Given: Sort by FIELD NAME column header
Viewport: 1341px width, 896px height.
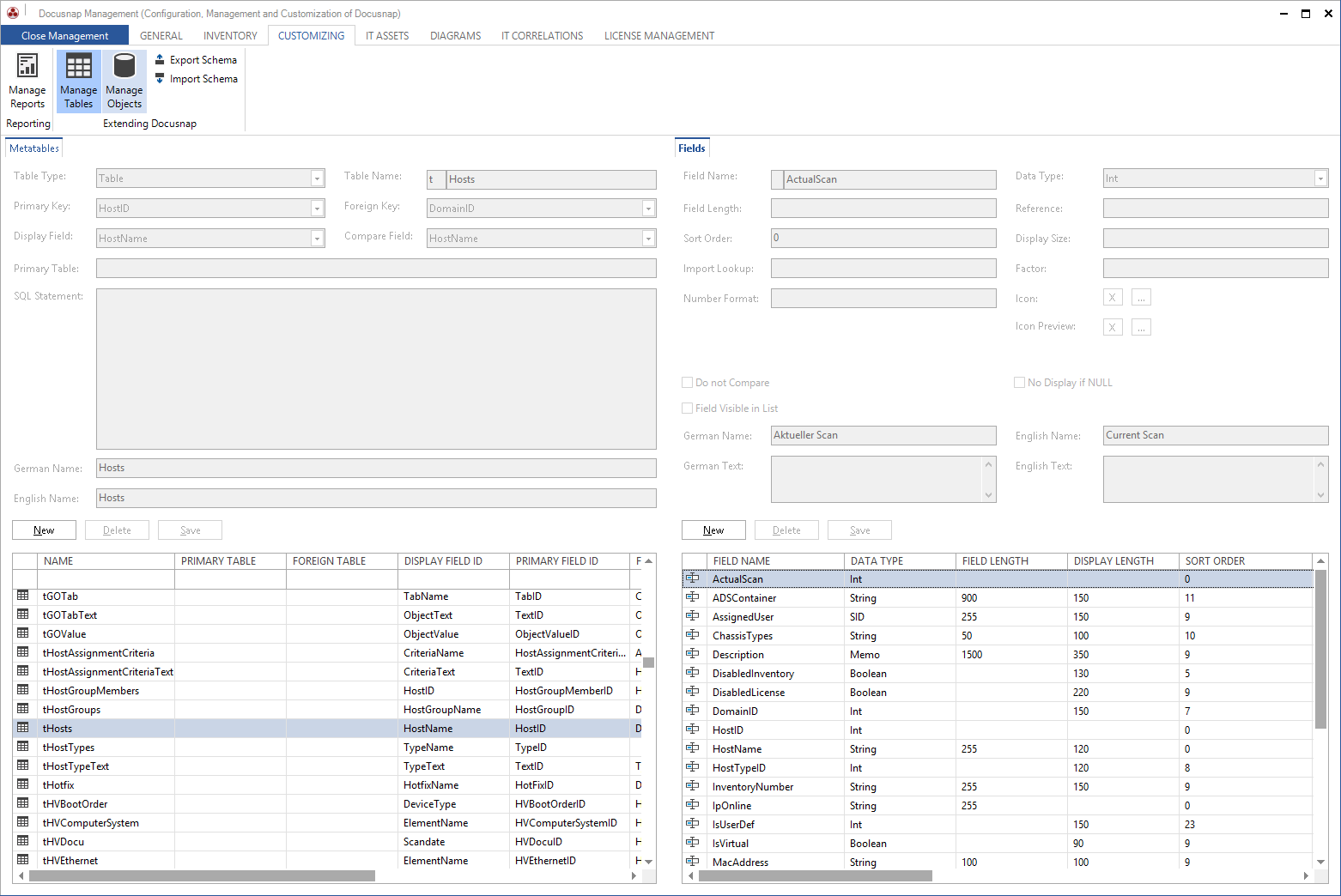Looking at the screenshot, I should [x=776, y=561].
